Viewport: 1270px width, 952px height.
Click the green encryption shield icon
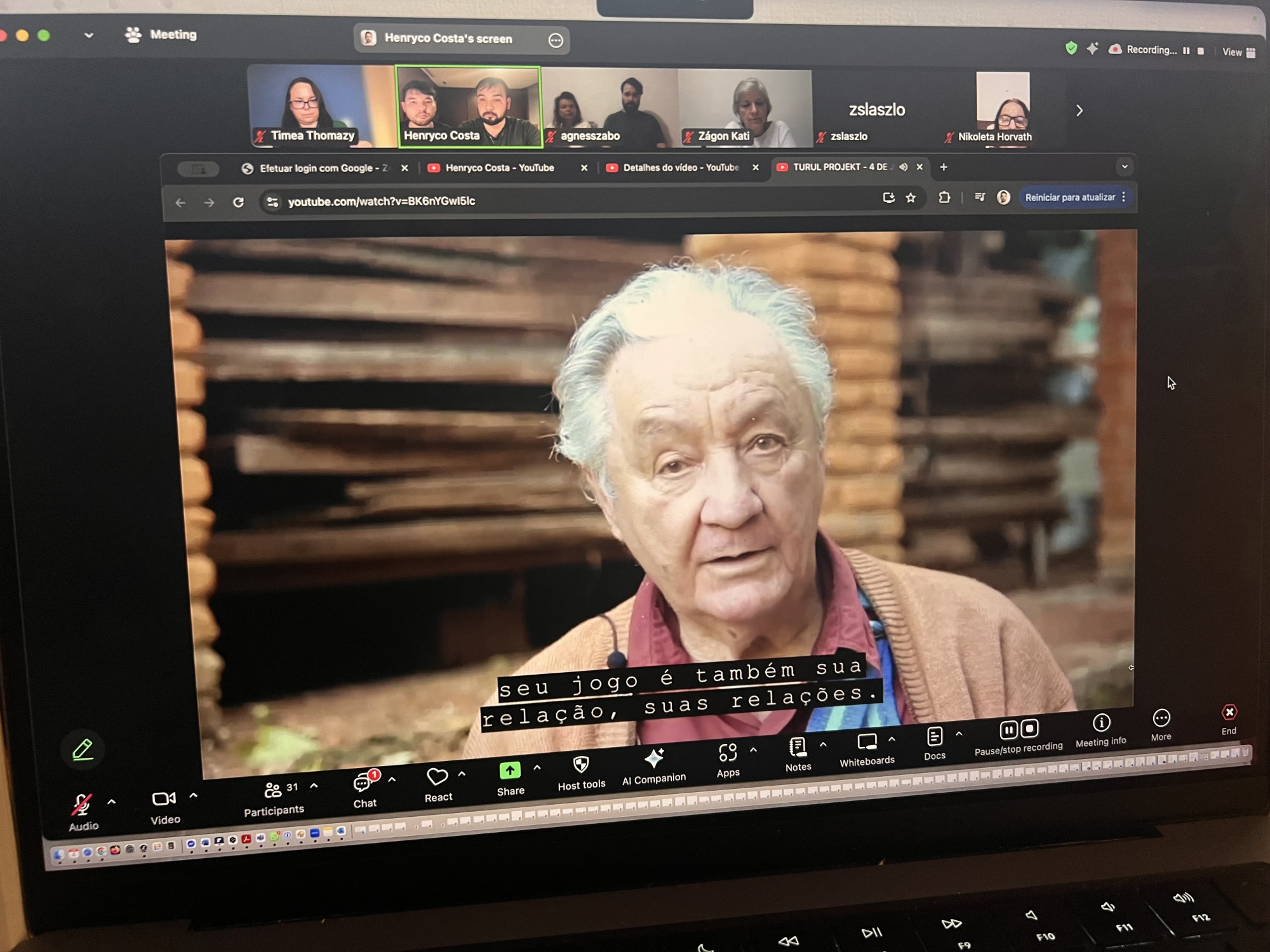(x=1071, y=48)
